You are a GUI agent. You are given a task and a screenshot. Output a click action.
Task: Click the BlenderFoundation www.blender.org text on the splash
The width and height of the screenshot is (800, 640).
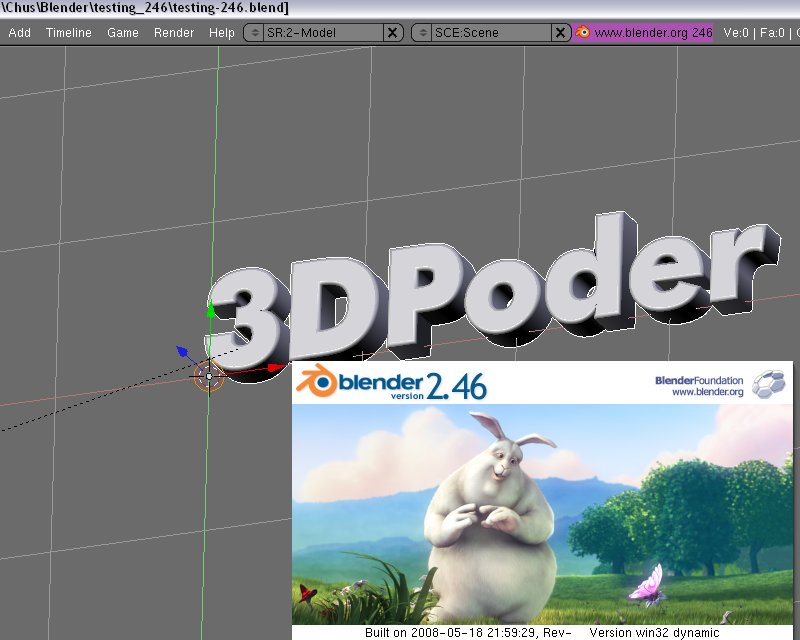pyautogui.click(x=699, y=386)
